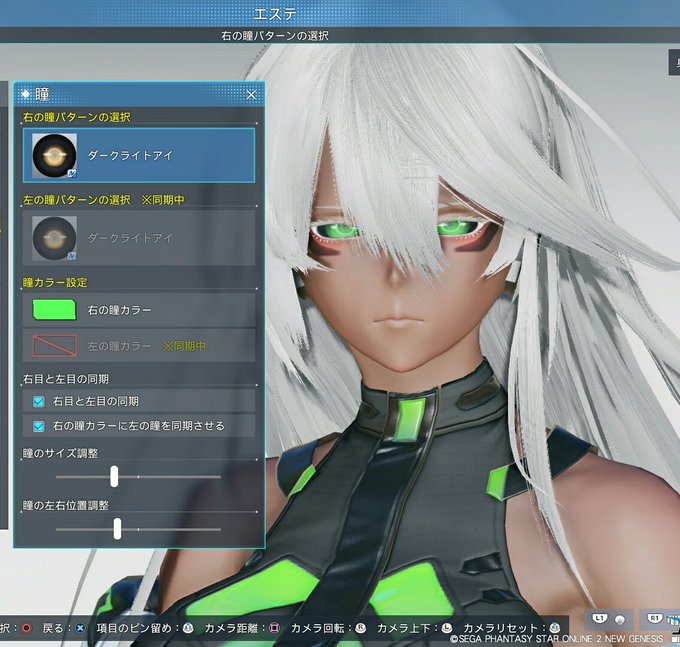The image size is (680, 647).
Task: Click the カメラ上下 L stick icon
Action: [x=447, y=628]
